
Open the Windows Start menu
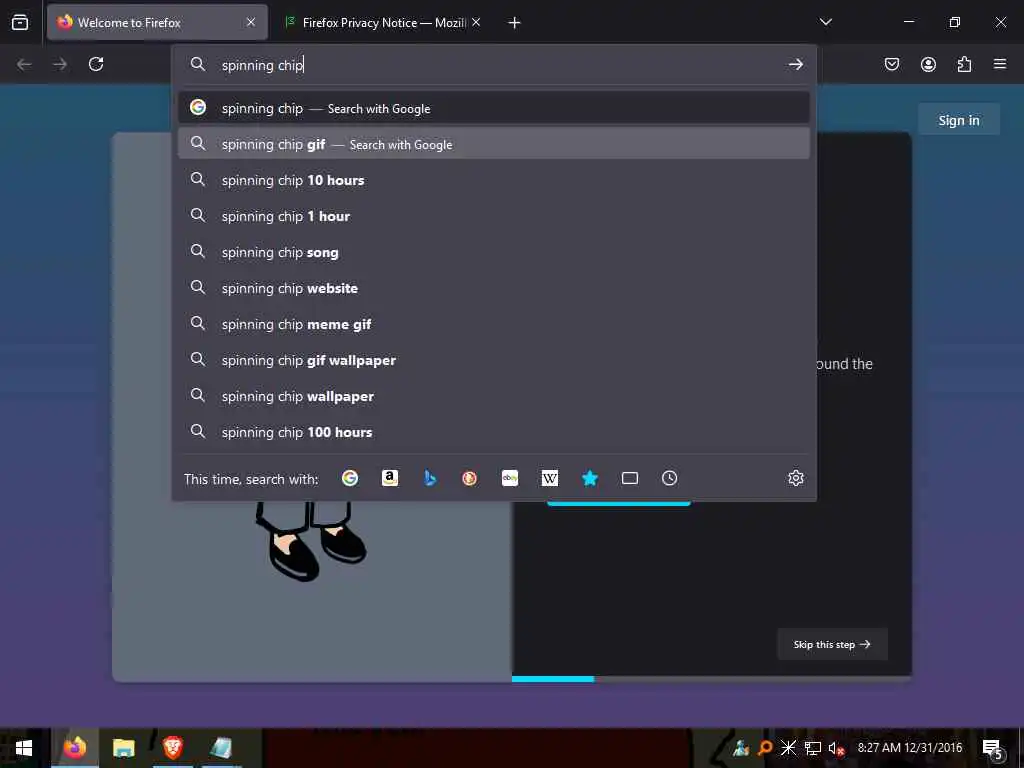(x=24, y=748)
